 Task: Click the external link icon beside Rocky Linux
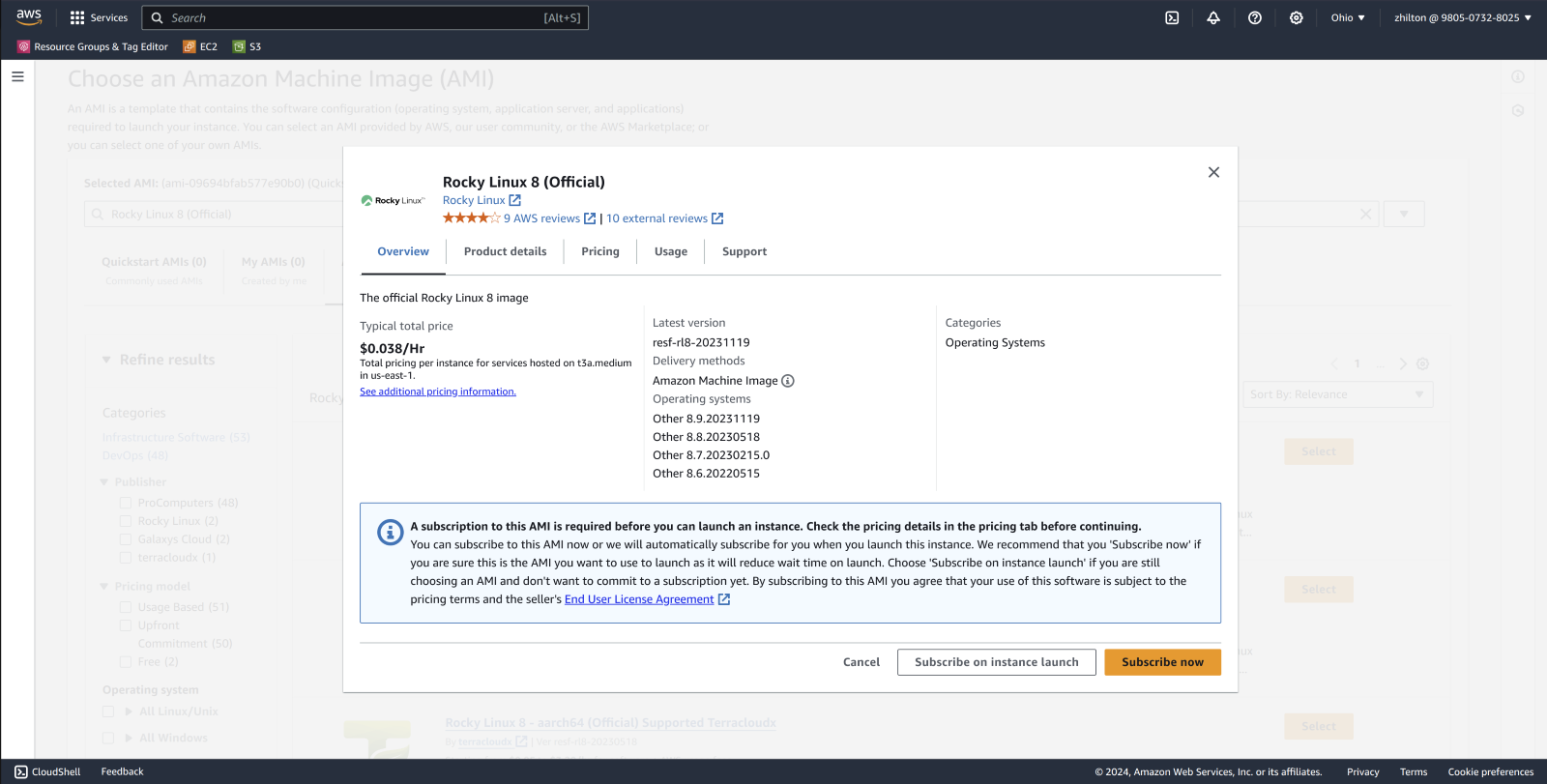514,200
